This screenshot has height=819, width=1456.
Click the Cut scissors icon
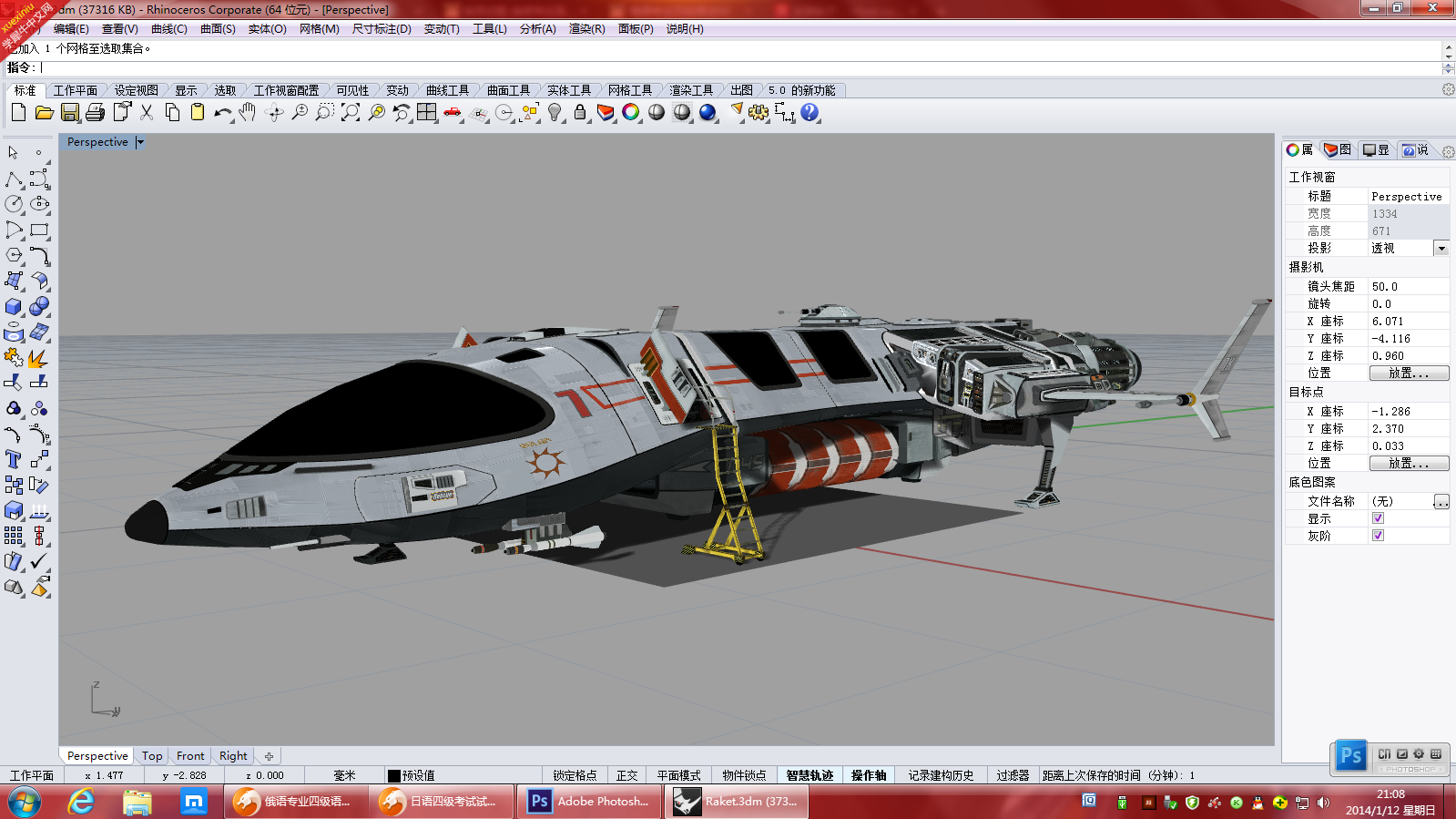tap(146, 112)
